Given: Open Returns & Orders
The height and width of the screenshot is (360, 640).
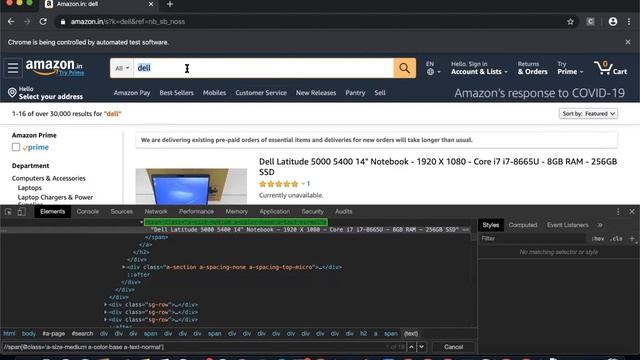Looking at the screenshot, I should [532, 68].
